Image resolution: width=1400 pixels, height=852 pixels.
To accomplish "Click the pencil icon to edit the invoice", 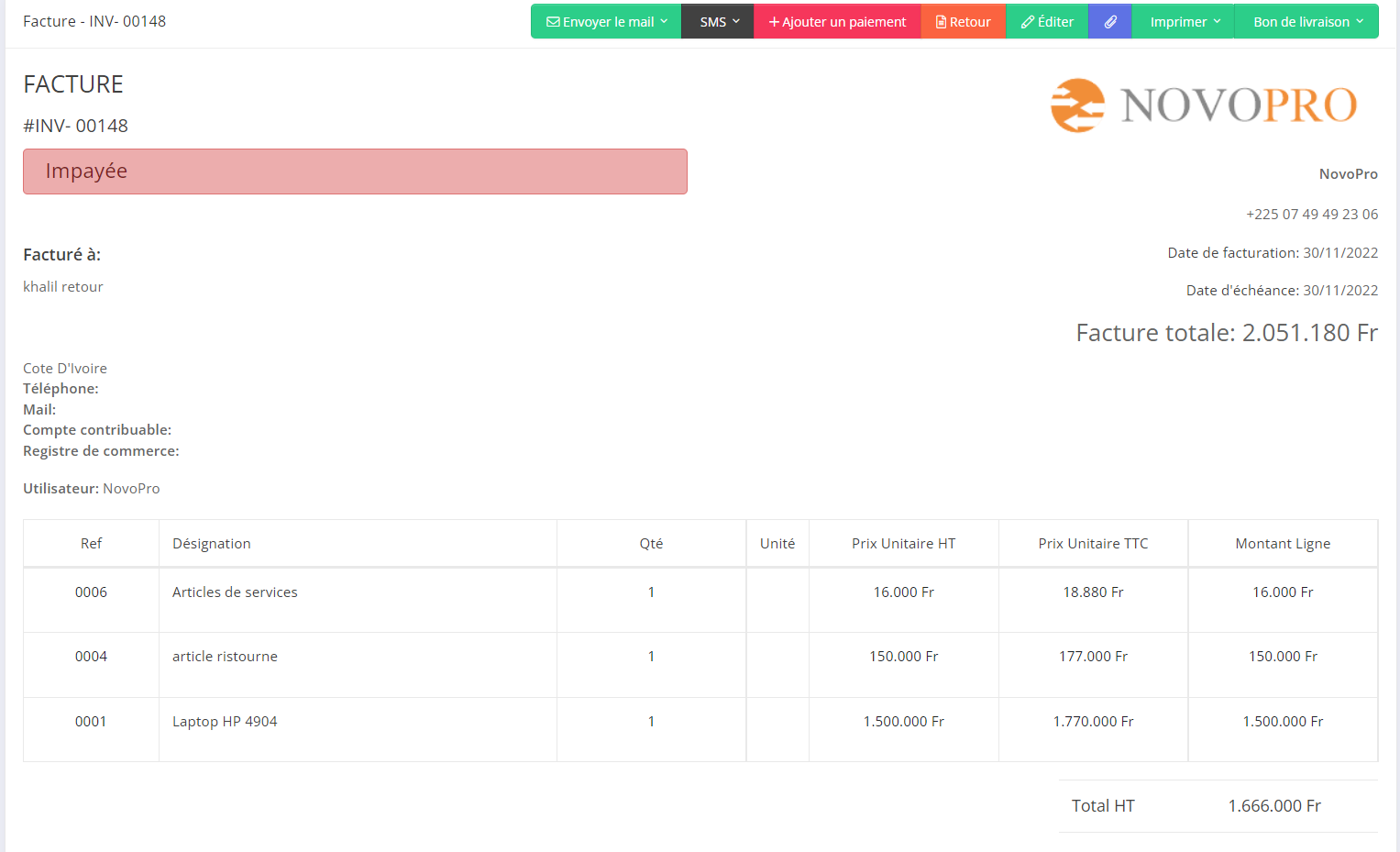I will [x=1028, y=22].
